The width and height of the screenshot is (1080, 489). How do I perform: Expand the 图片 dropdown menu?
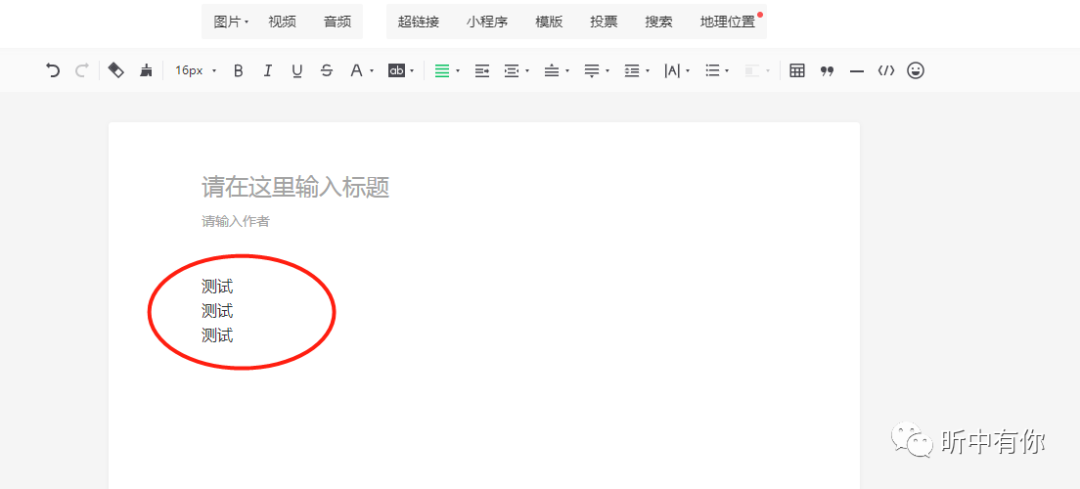(231, 22)
